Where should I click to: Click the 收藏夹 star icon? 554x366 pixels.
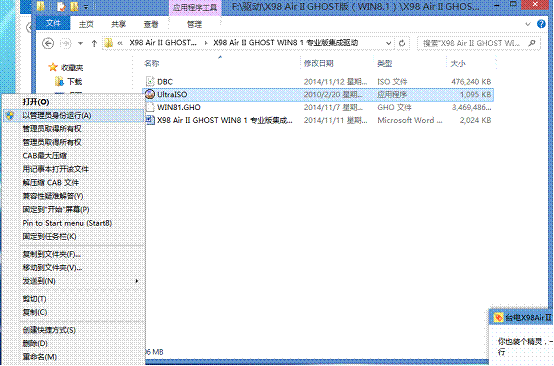53,67
